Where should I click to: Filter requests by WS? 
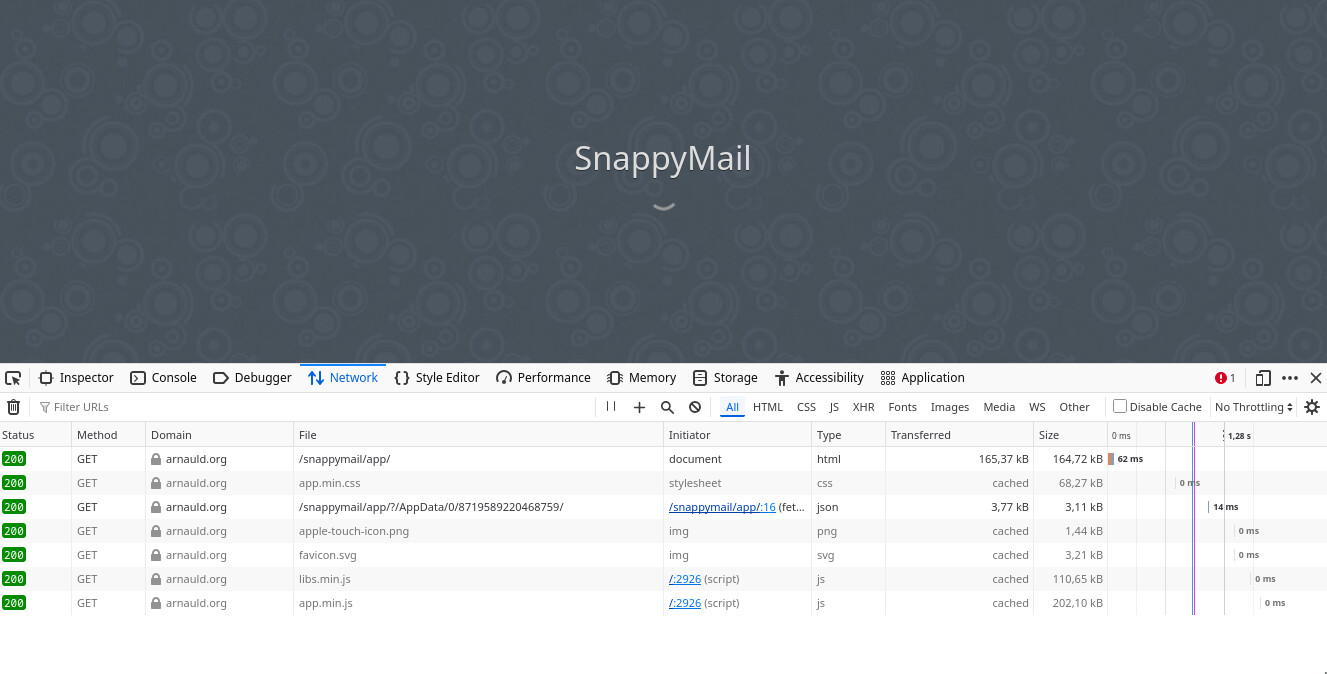coord(1037,407)
